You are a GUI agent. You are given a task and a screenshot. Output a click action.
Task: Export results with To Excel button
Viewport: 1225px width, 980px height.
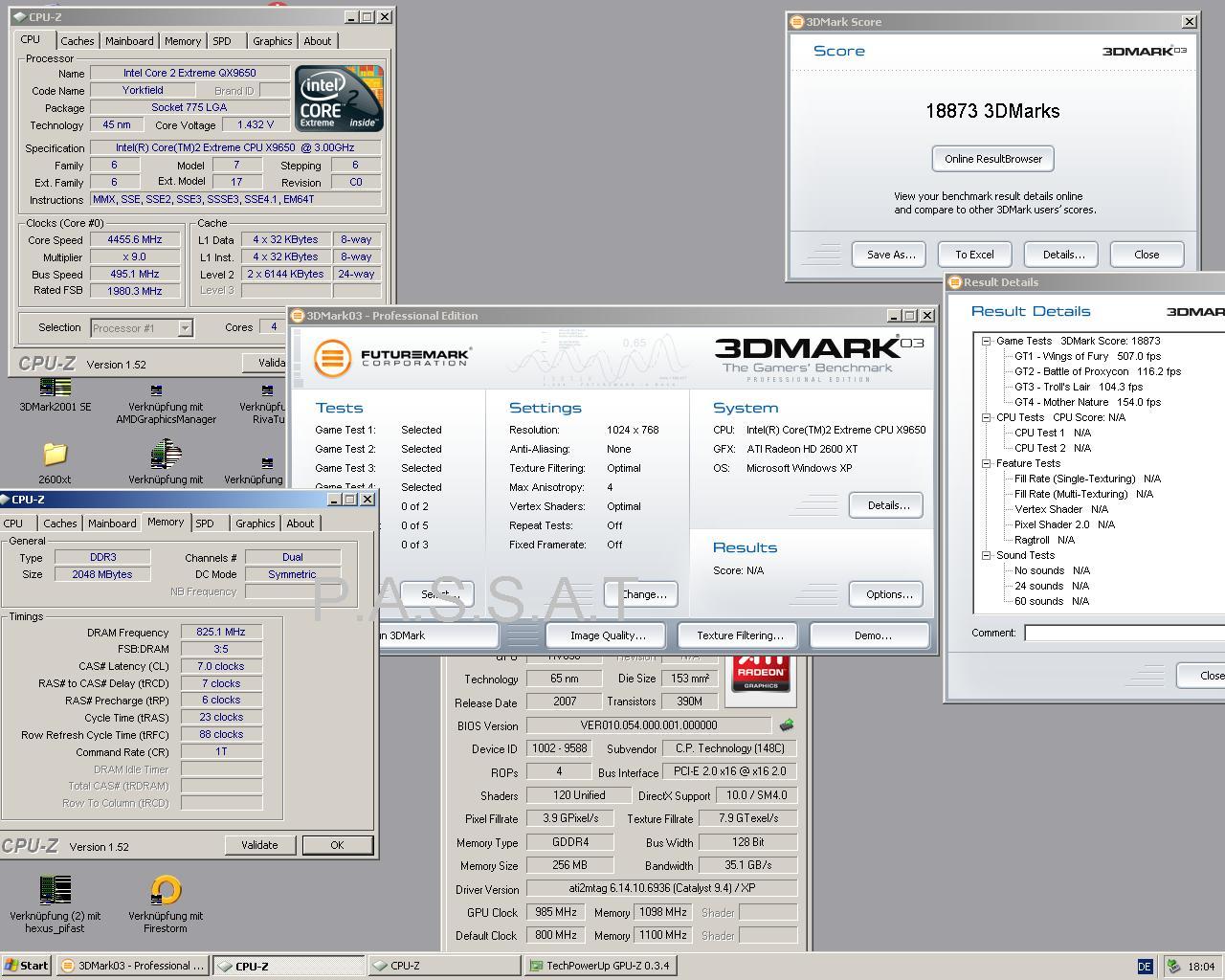974,255
